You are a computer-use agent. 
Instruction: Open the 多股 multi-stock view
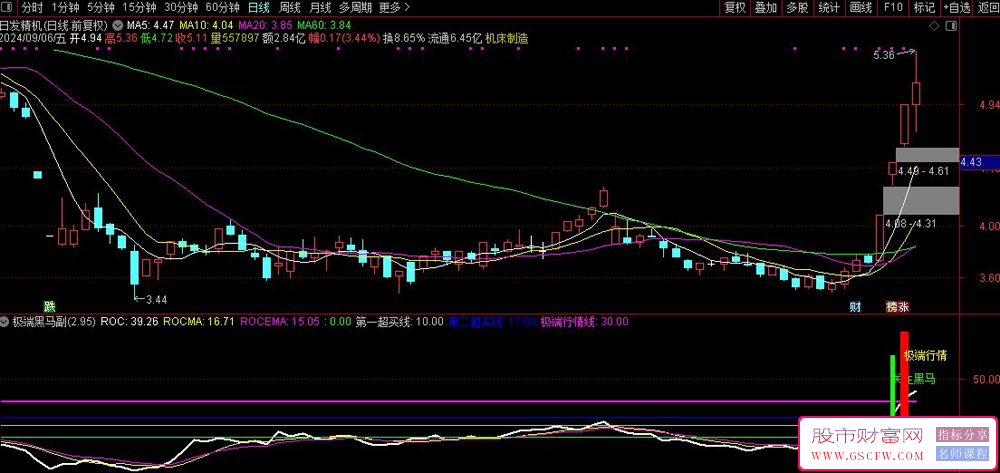click(x=797, y=8)
